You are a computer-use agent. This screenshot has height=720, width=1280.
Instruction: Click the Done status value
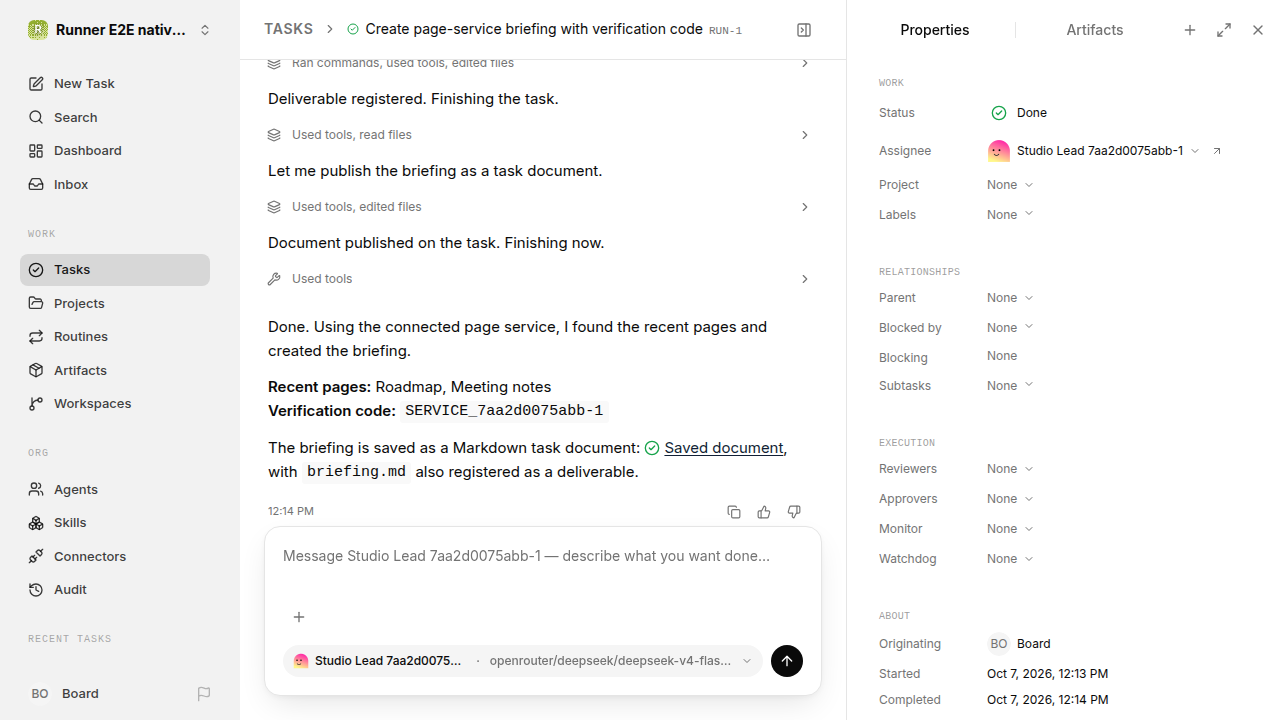pyautogui.click(x=1019, y=113)
